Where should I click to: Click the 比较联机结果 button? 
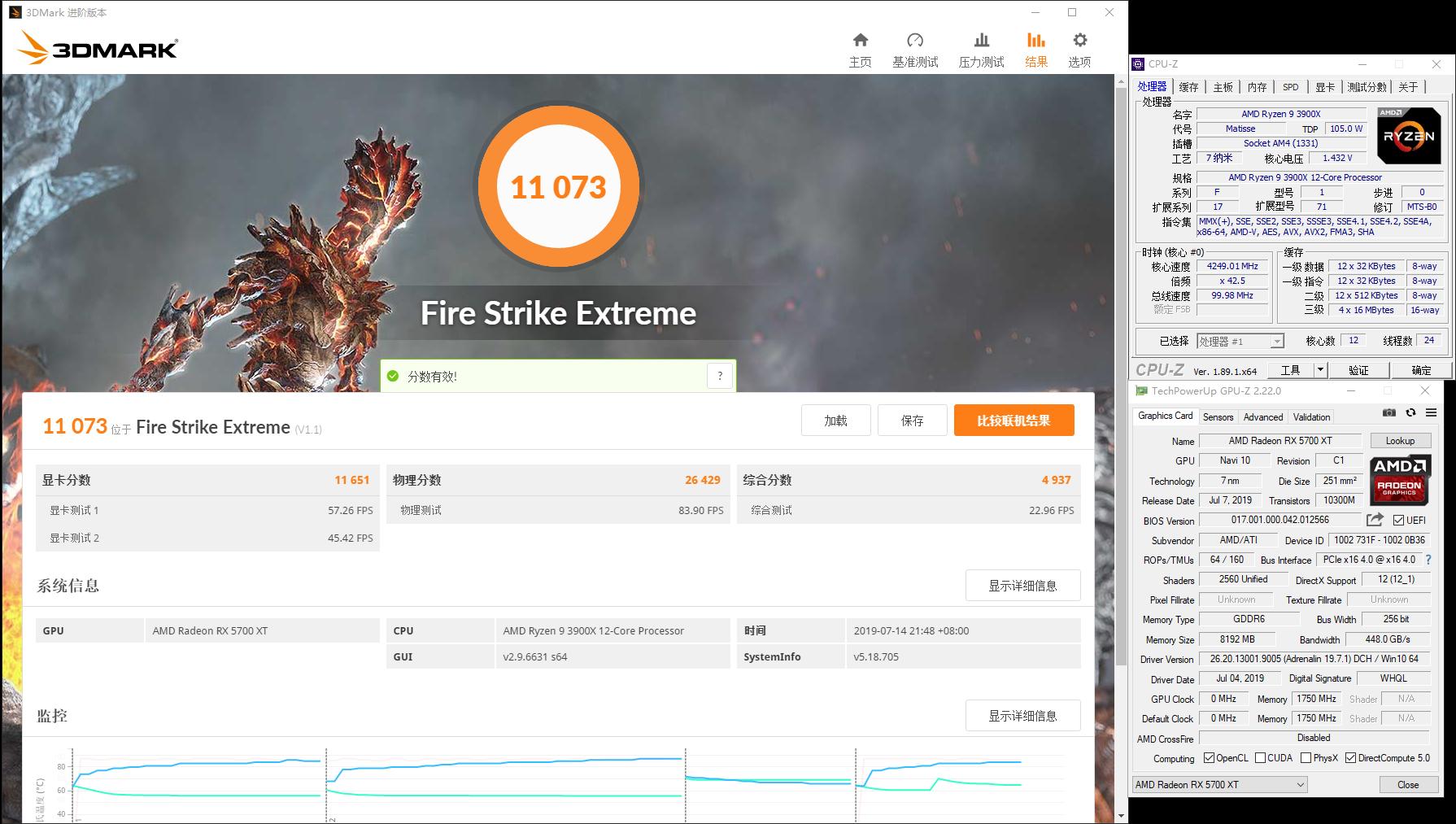click(x=1014, y=420)
